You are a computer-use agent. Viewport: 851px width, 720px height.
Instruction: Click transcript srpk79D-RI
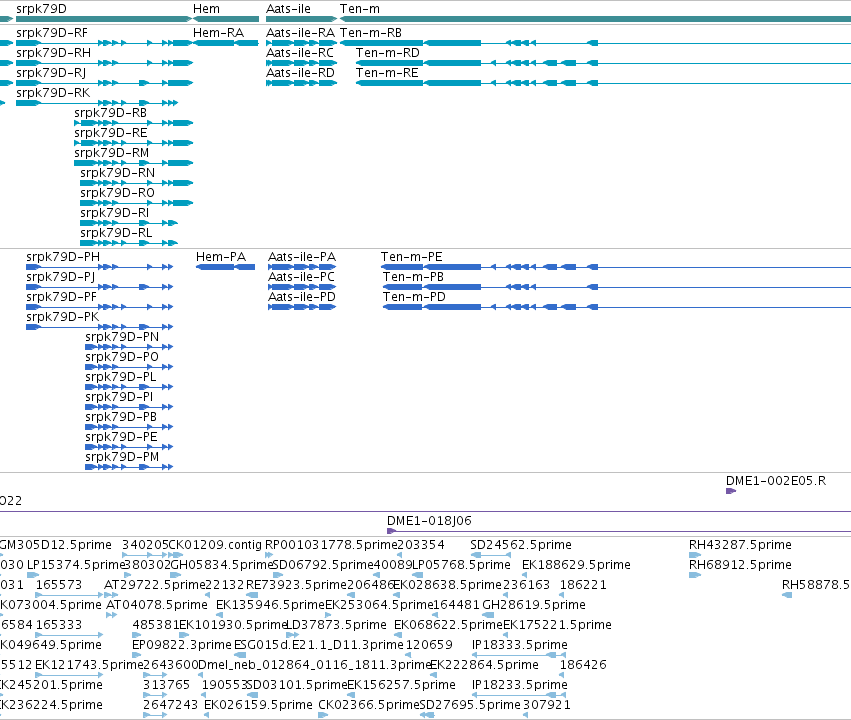(x=115, y=213)
